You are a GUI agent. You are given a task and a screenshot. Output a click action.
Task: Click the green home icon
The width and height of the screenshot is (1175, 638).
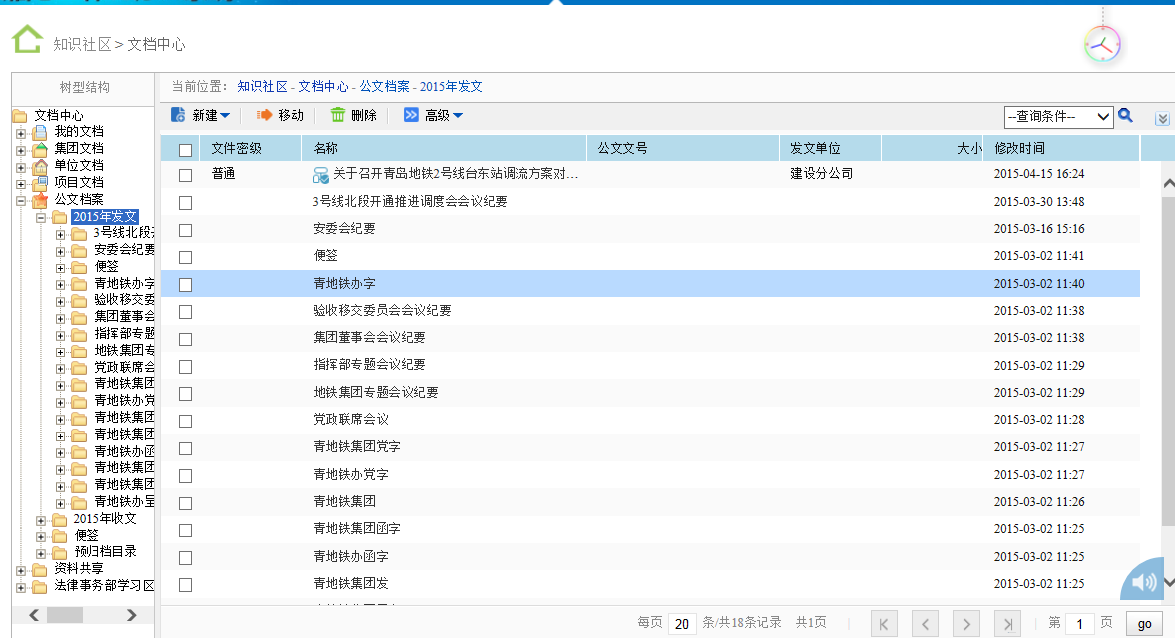pos(27,39)
